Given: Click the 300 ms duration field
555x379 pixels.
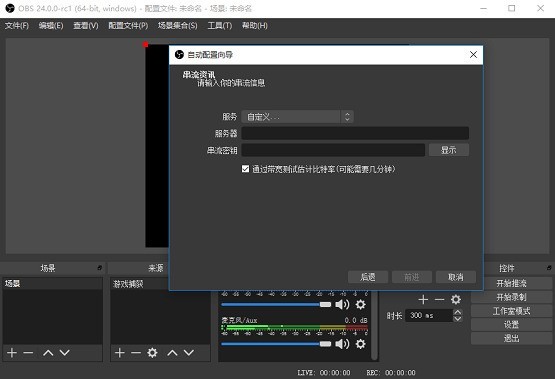Looking at the screenshot, I should (x=429, y=315).
